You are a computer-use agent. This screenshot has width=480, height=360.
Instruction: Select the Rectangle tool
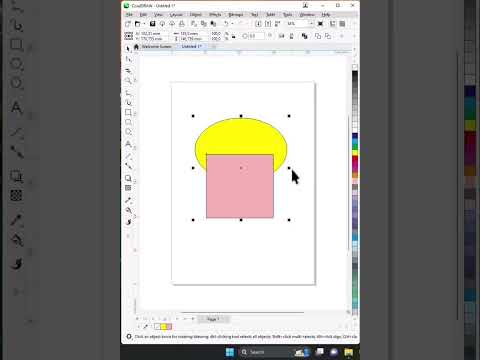(x=128, y=112)
